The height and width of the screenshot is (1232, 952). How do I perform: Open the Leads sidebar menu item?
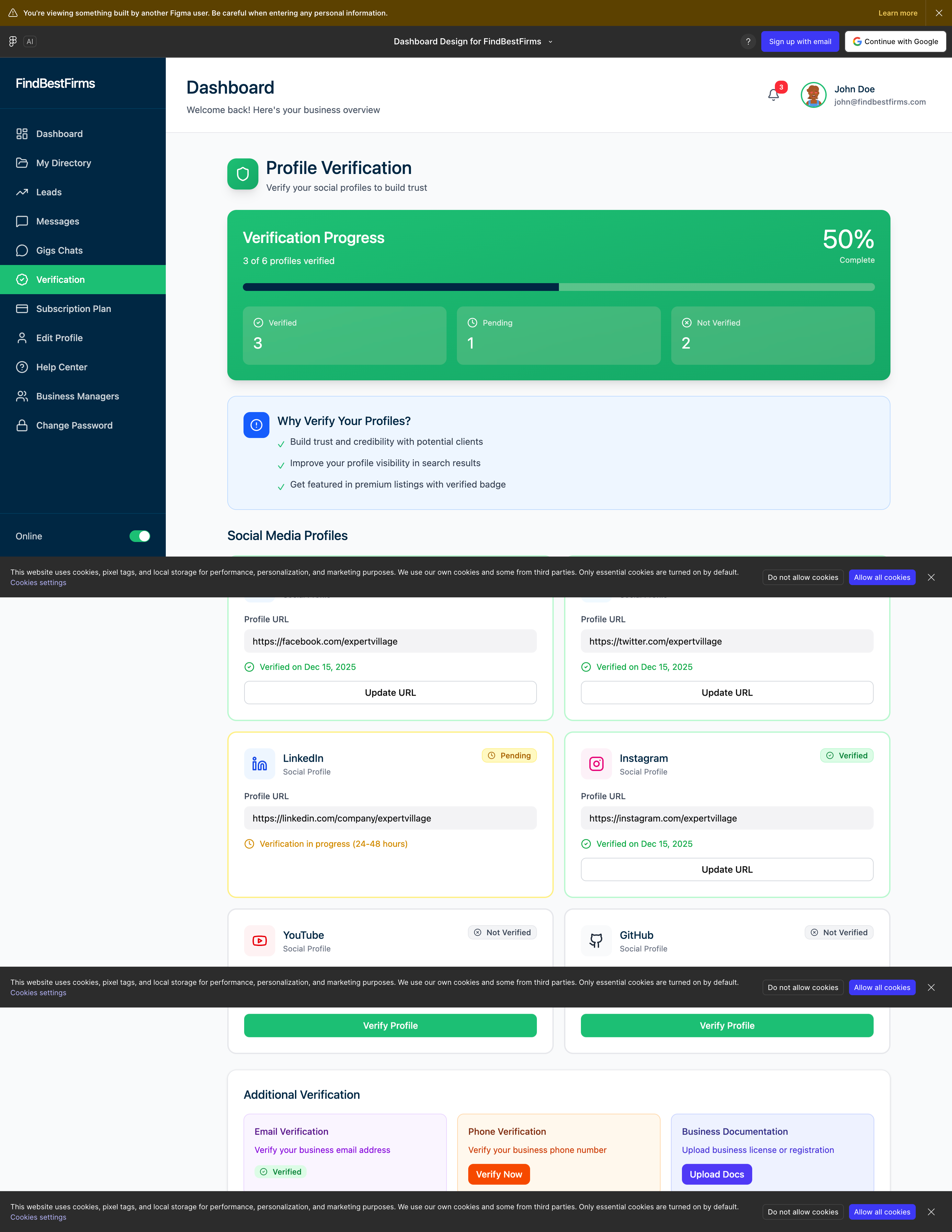click(49, 192)
